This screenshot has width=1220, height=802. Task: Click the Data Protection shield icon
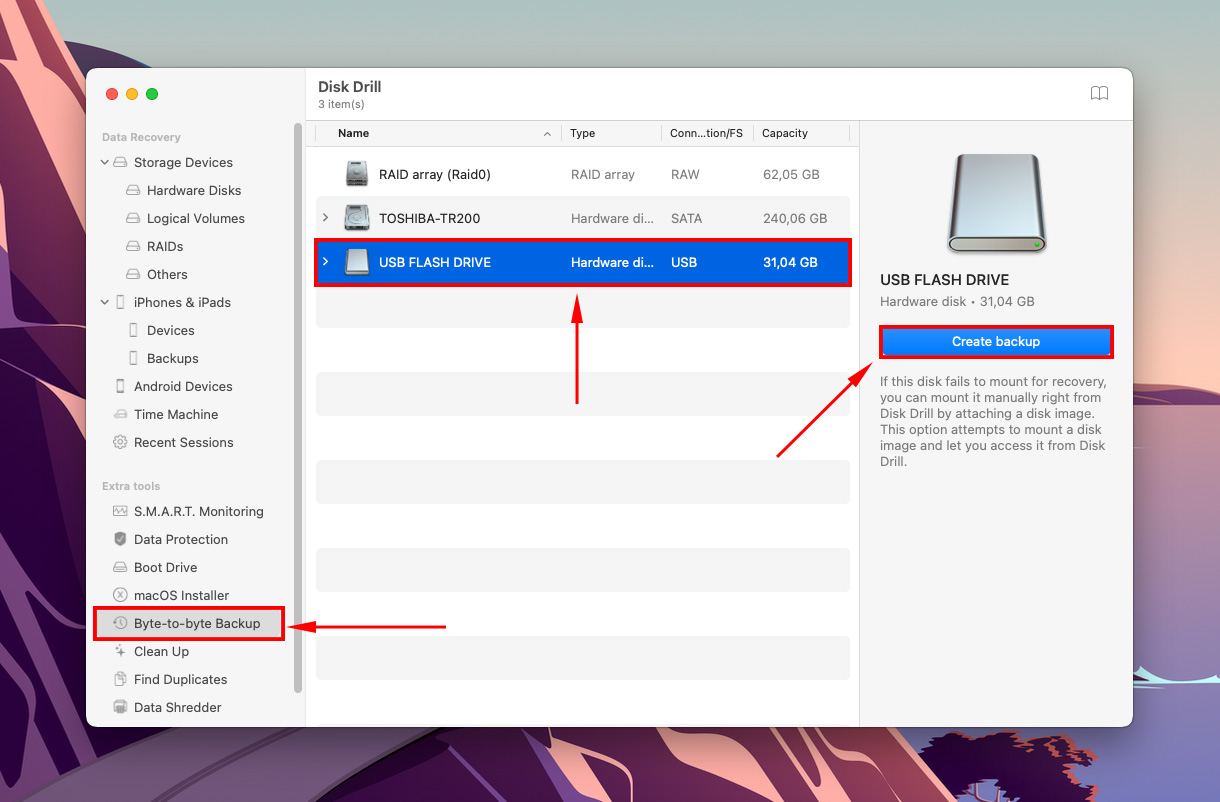click(120, 539)
